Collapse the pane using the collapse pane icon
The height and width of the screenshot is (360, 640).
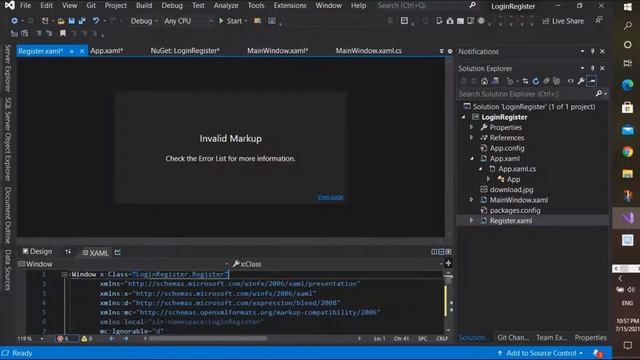point(448,252)
